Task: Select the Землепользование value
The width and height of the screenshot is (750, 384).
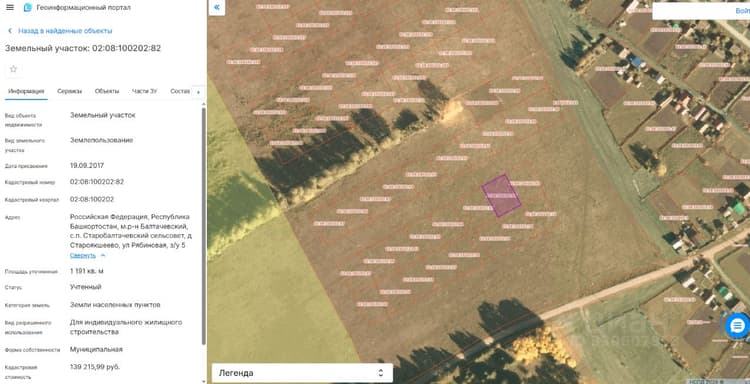Action: (101, 140)
